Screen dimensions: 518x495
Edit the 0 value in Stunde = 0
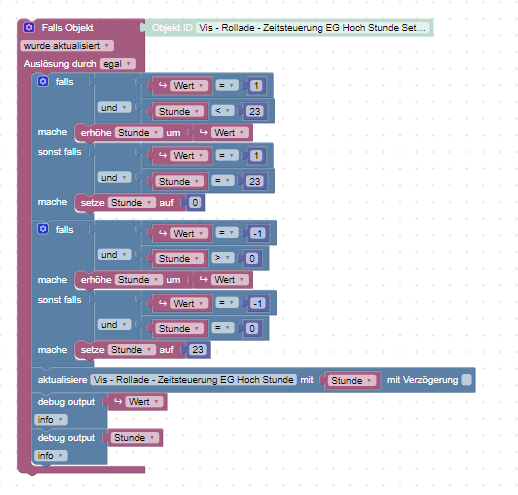point(252,328)
